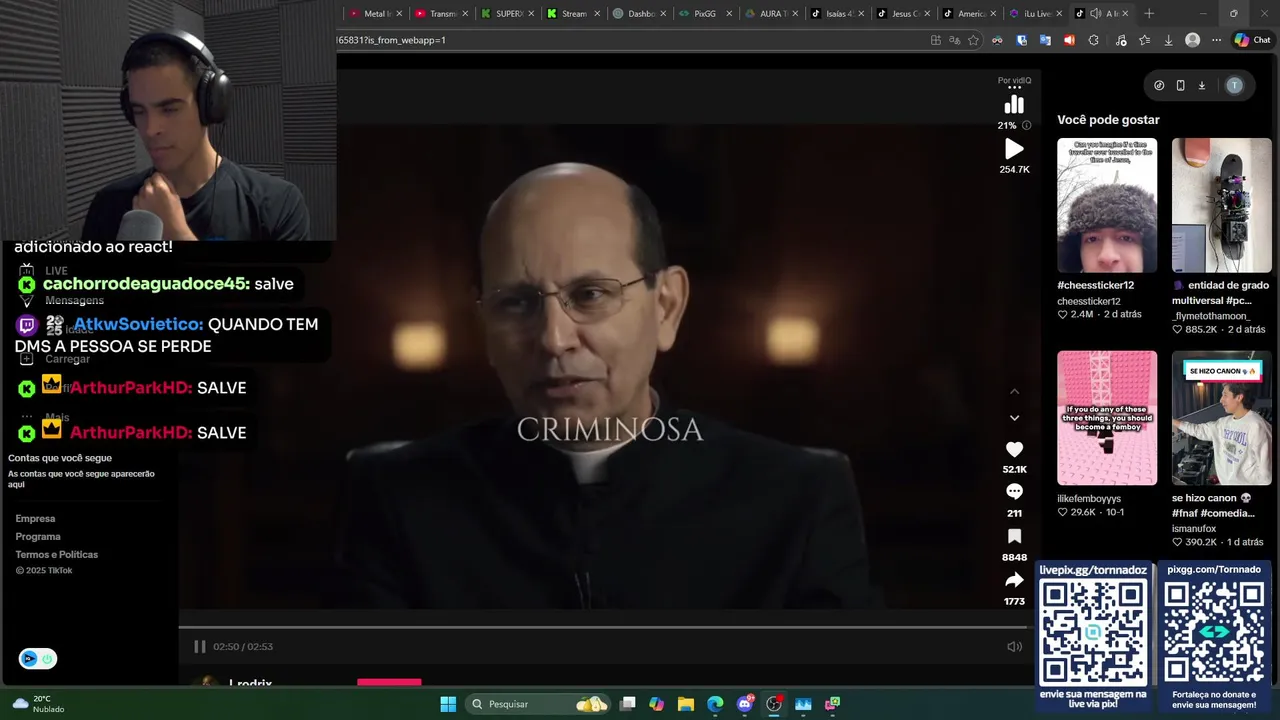Viewport: 1280px width, 720px height.
Task: Switch to the Dashbo tab
Action: [x=640, y=14]
